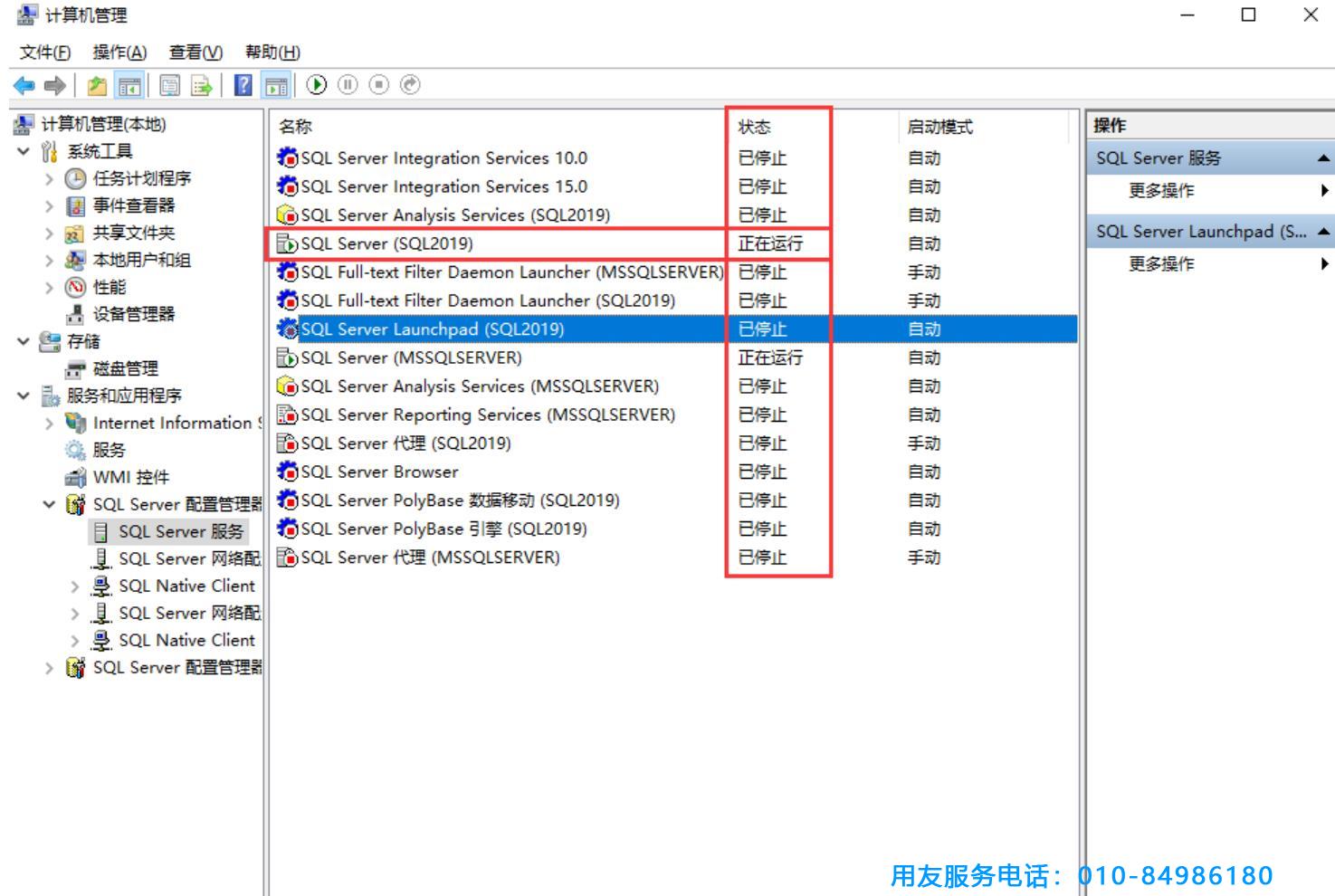Click the 磁盘管理 tree icon

click(x=76, y=369)
